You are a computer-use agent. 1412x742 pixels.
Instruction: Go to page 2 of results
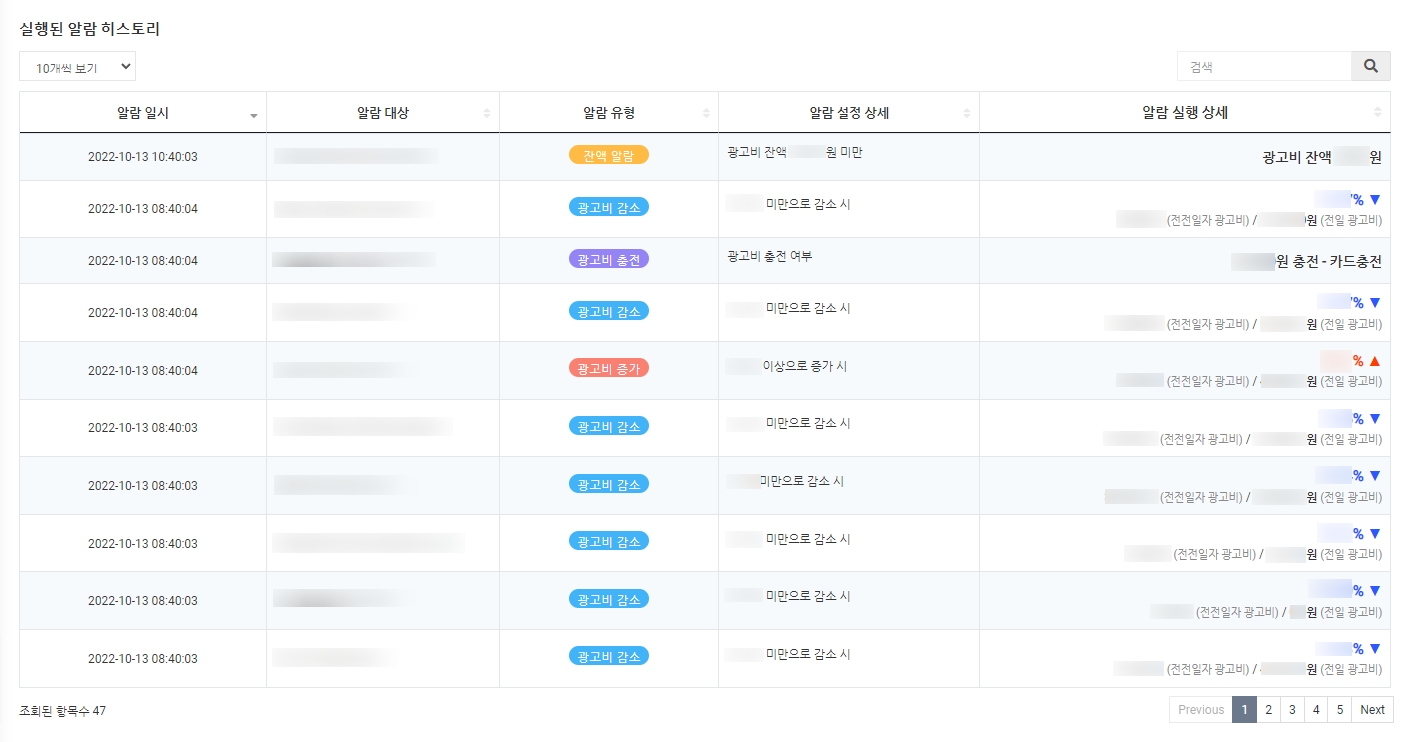coord(1268,710)
